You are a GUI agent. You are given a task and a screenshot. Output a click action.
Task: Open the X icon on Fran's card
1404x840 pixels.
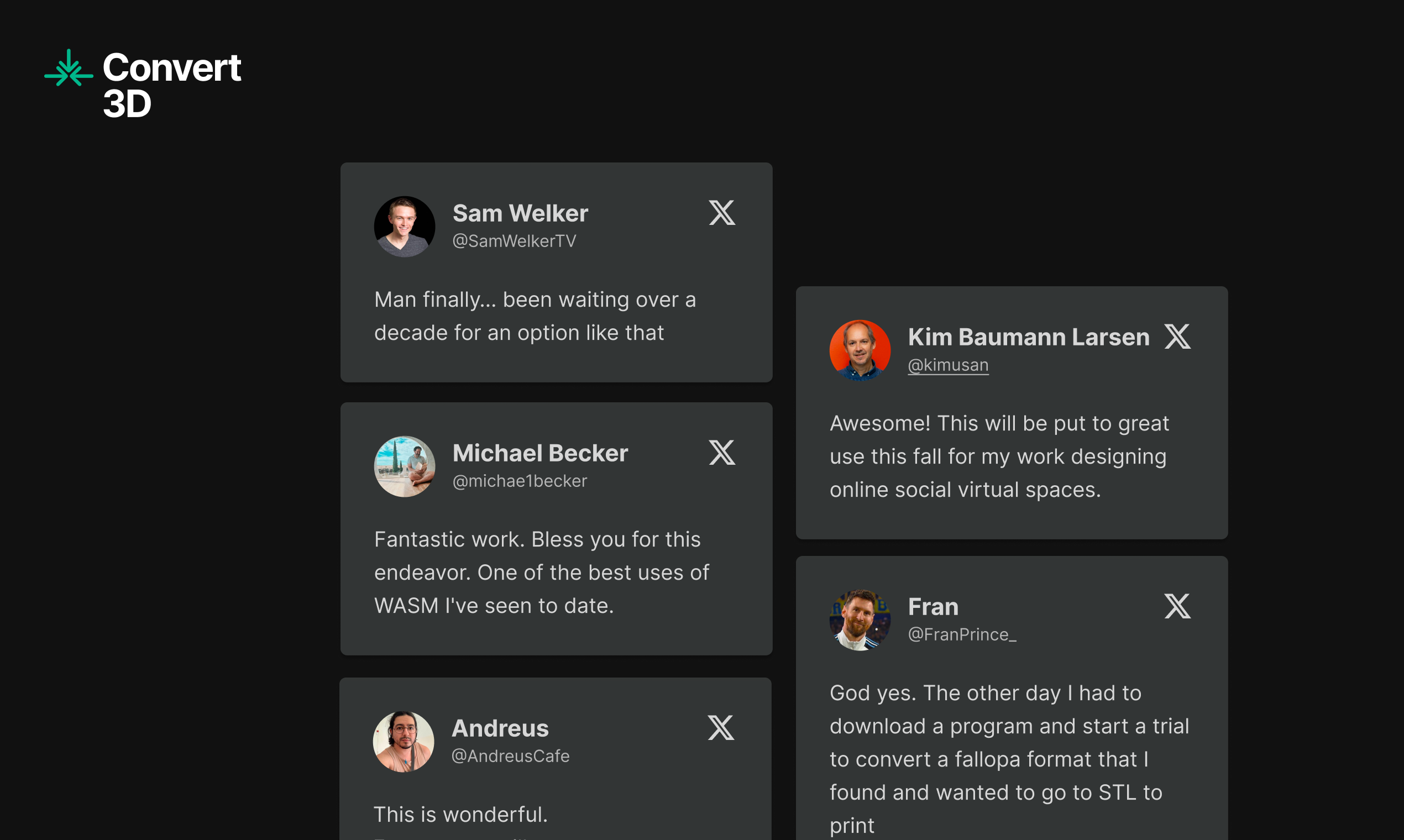coord(1177,606)
